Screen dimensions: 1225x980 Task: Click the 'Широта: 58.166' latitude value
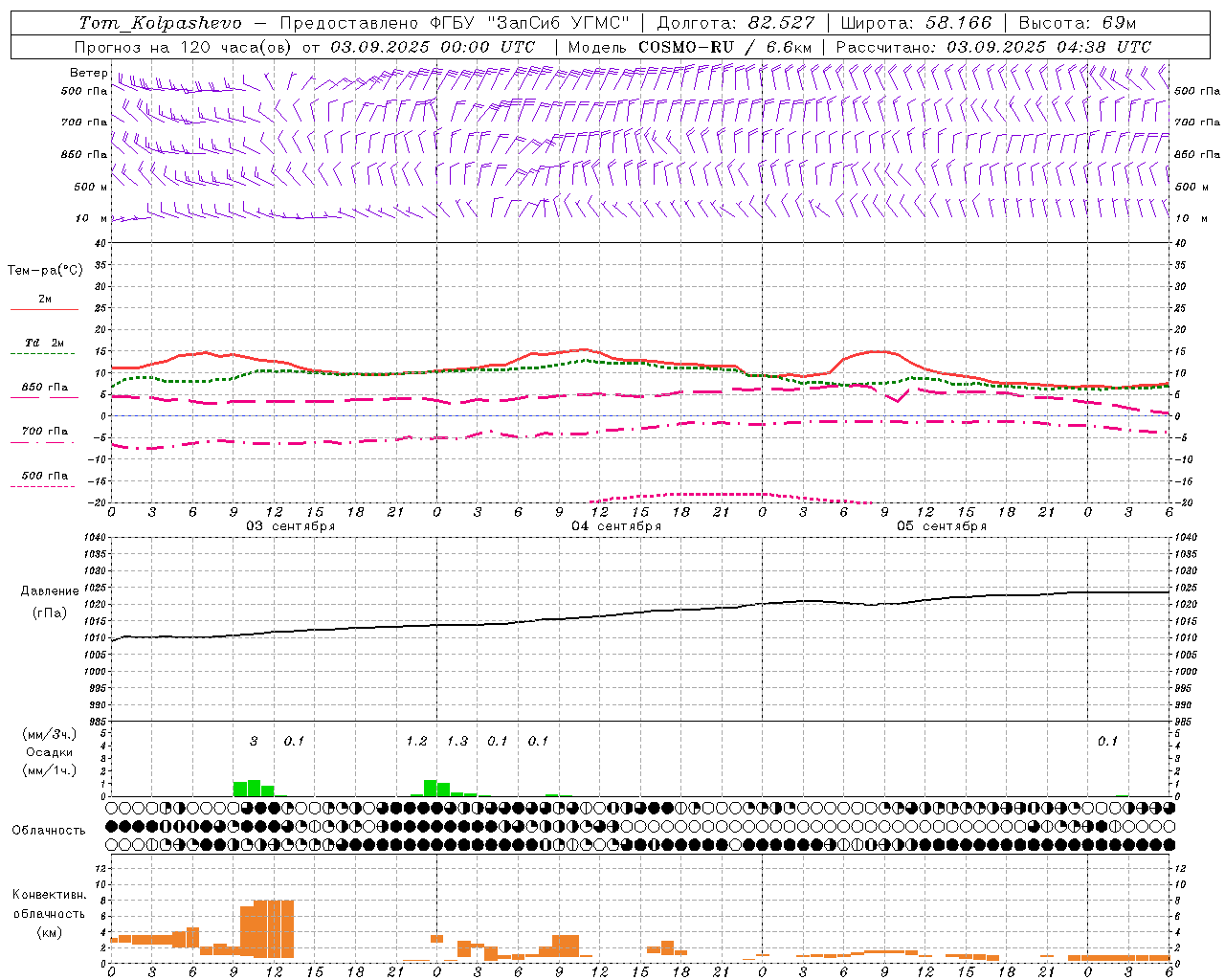(x=916, y=23)
